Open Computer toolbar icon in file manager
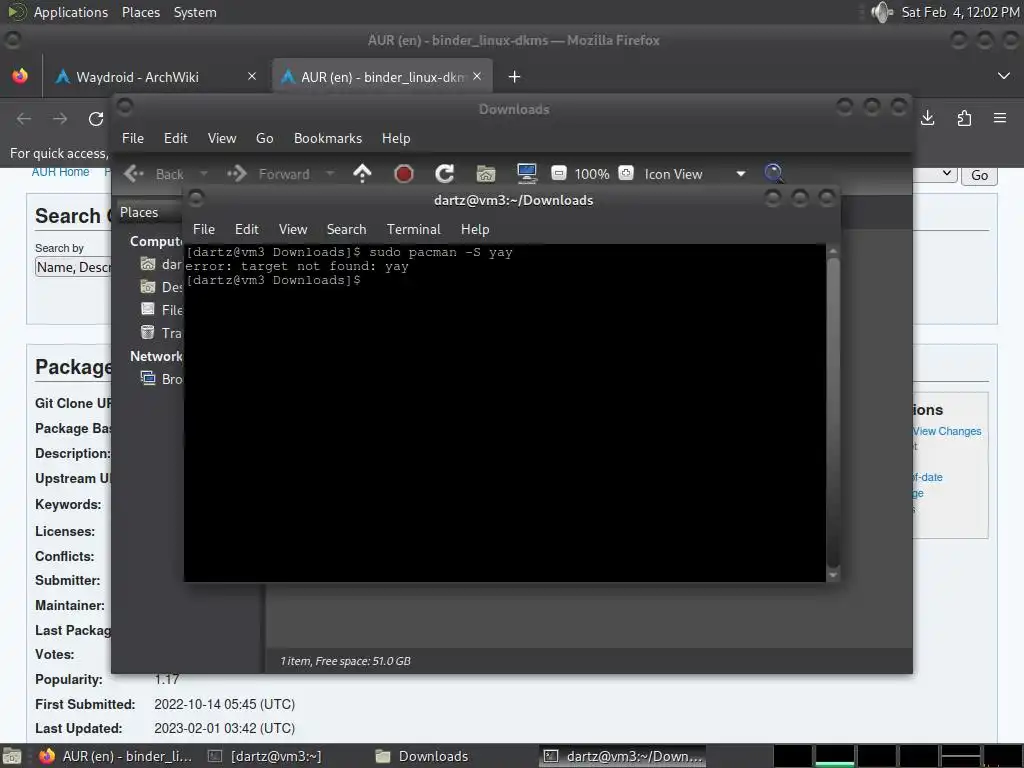1024x768 pixels. pyautogui.click(x=526, y=174)
